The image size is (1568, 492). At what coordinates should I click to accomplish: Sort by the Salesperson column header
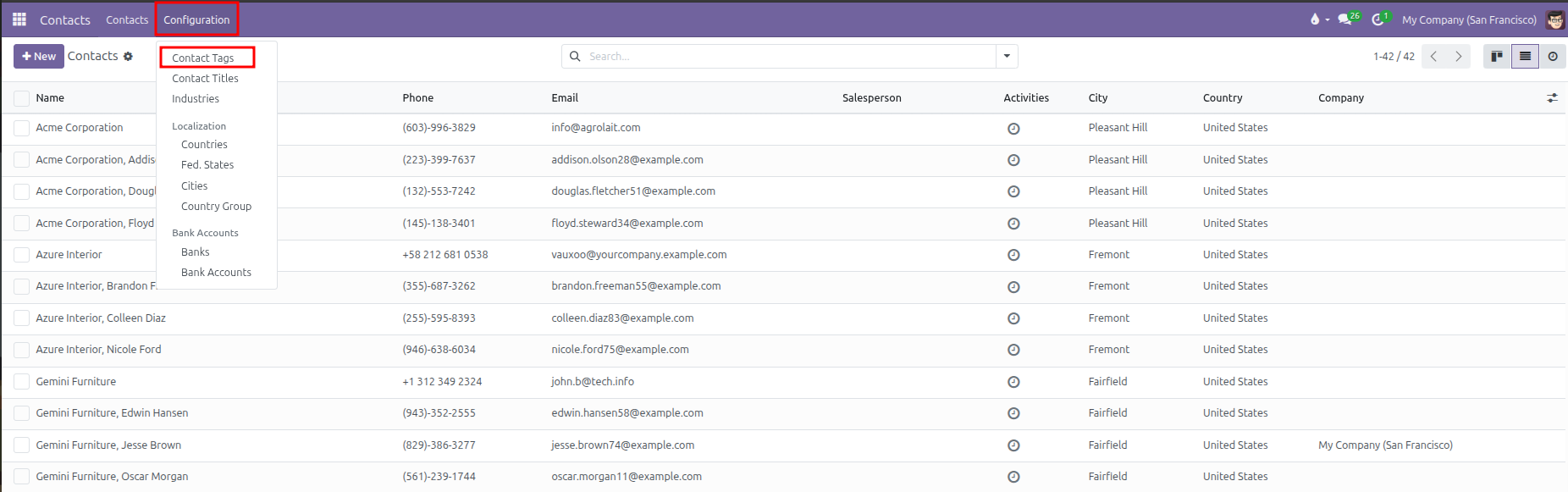click(x=871, y=98)
